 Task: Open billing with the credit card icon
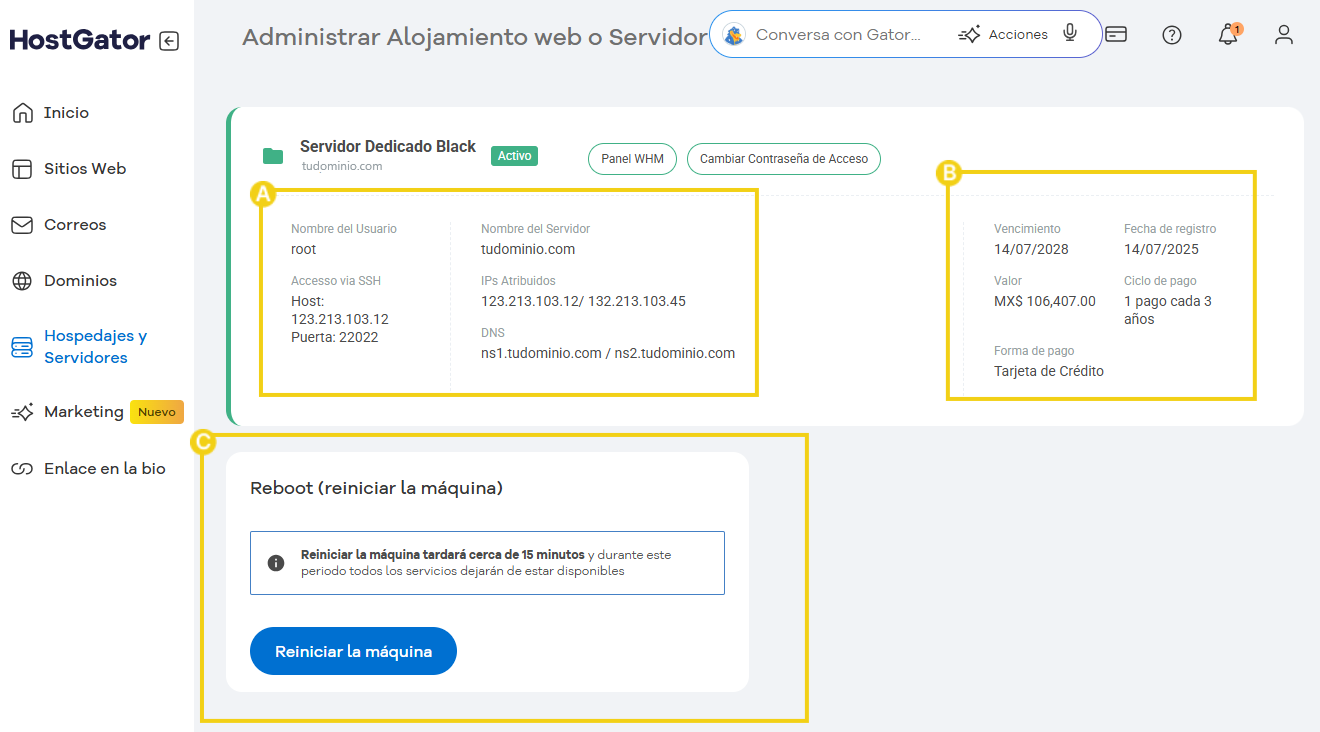(x=1116, y=33)
